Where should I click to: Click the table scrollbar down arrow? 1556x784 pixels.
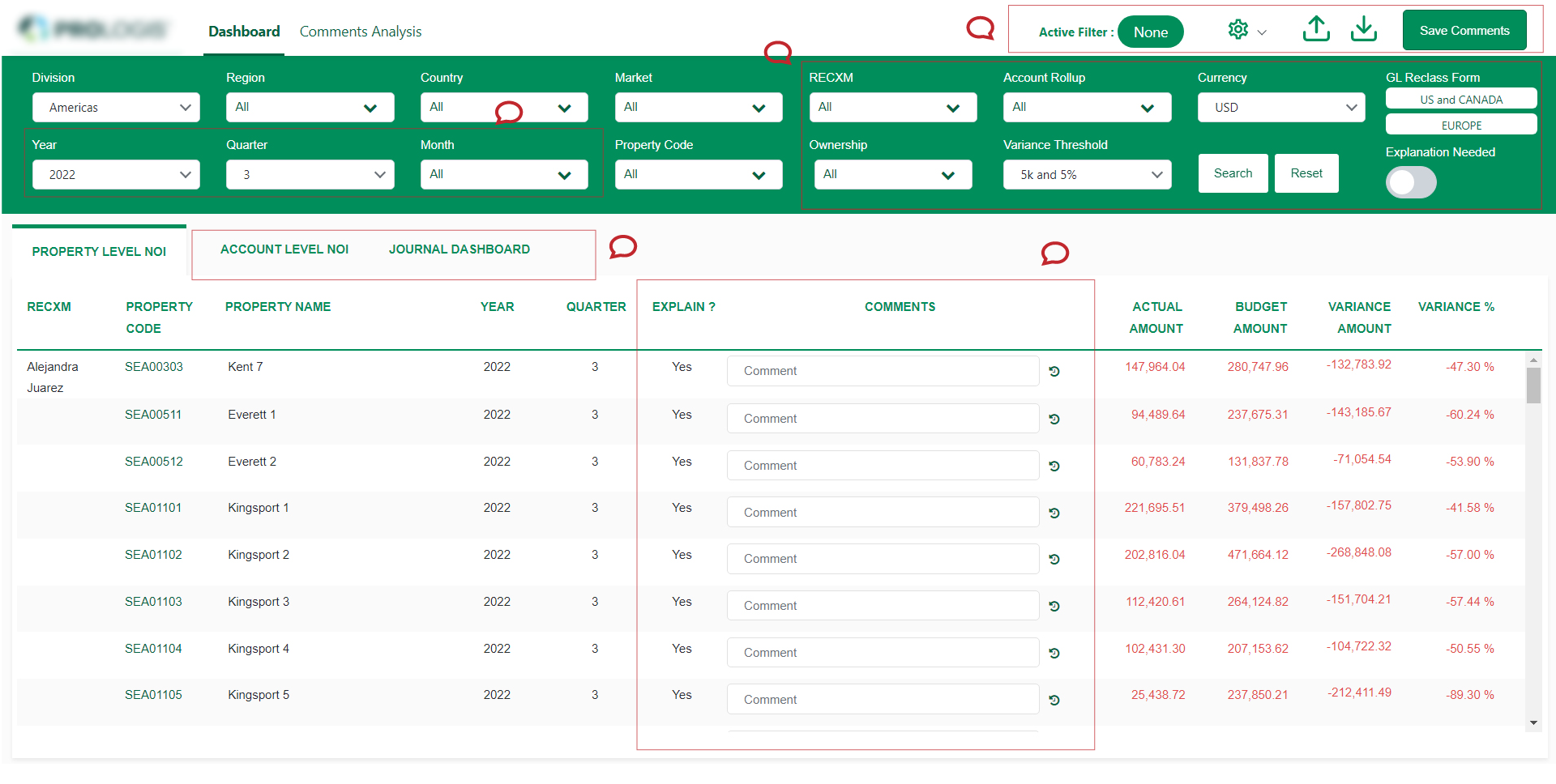[1532, 722]
